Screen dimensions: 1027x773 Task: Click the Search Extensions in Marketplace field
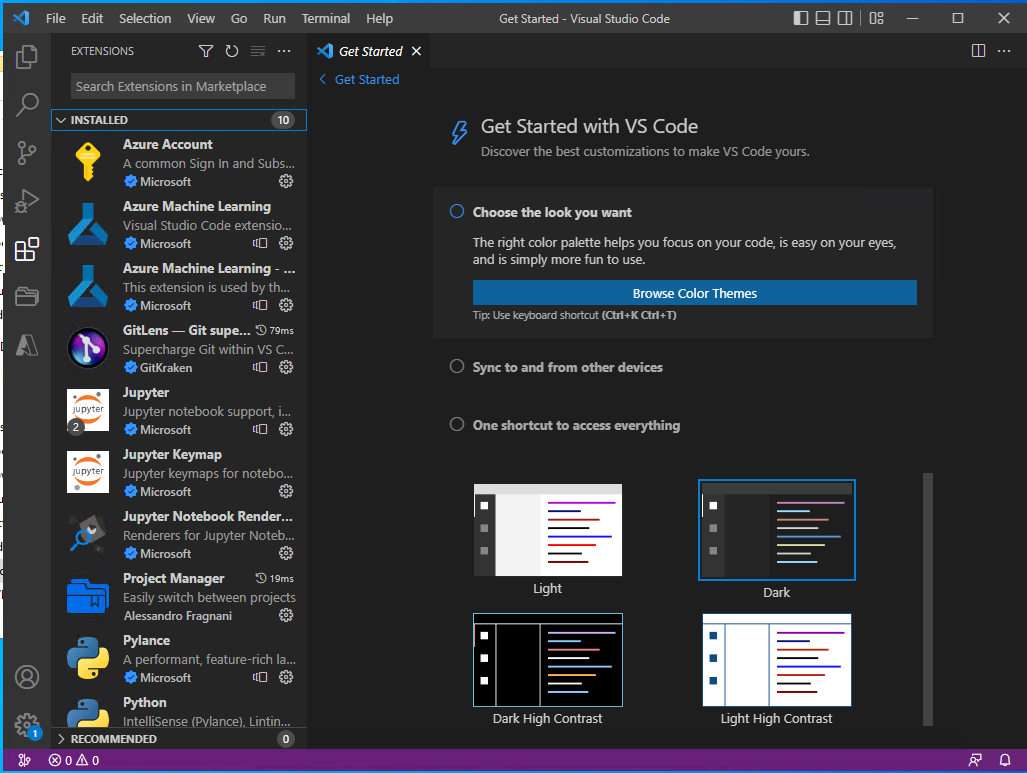click(181, 86)
